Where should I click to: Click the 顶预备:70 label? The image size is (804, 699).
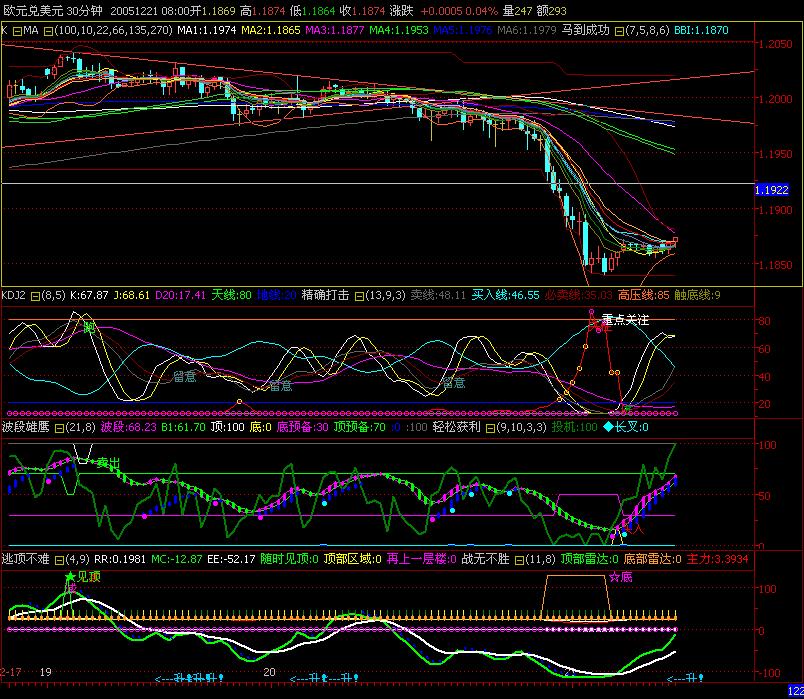[x=359, y=427]
